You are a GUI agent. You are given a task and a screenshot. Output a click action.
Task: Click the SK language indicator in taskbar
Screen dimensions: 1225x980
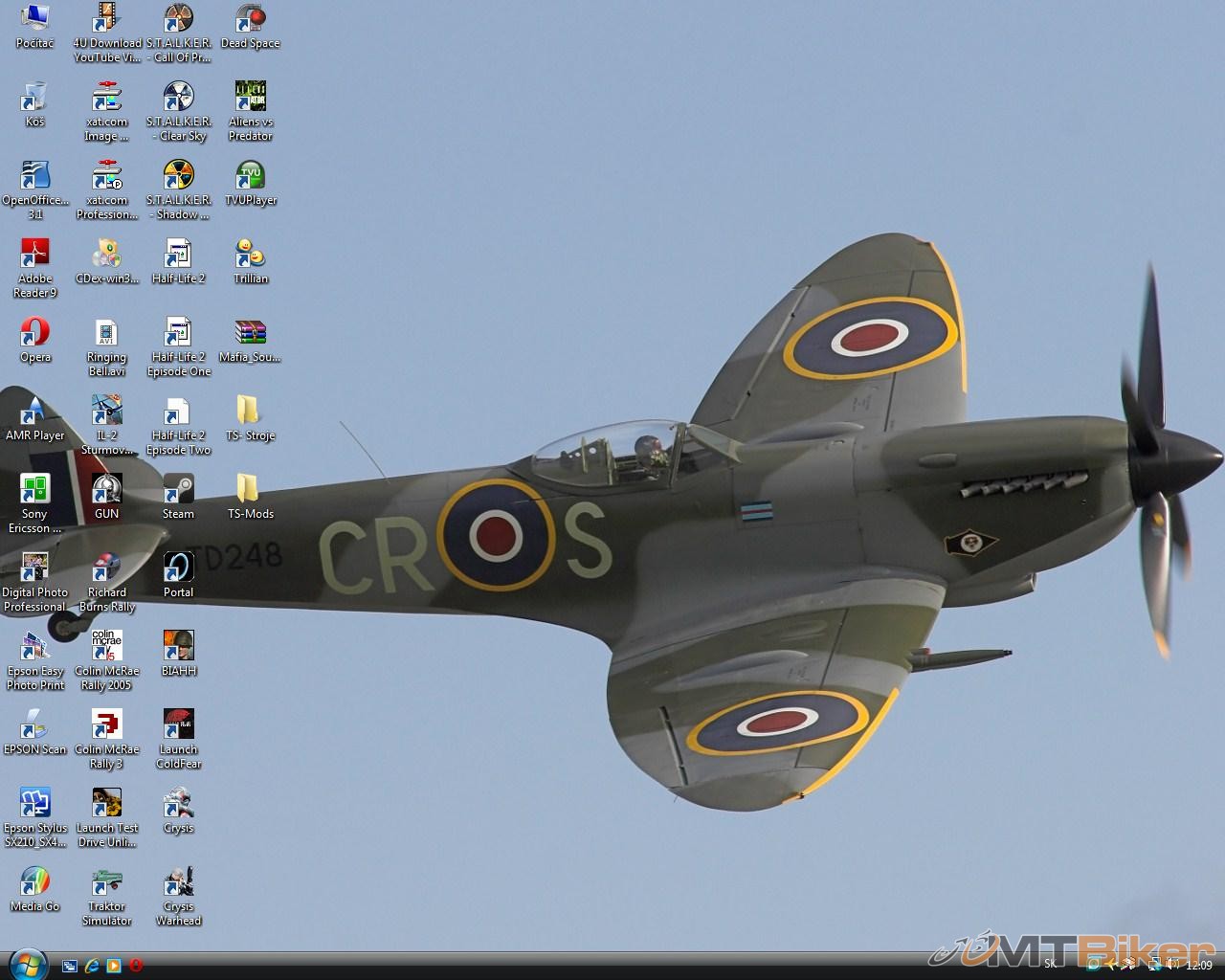(1050, 965)
